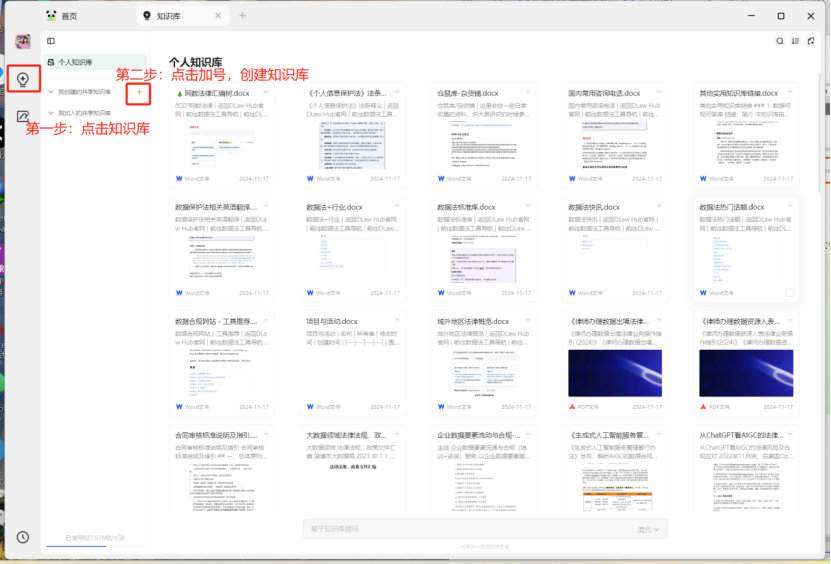Click the plus icon to create knowledge base
This screenshot has height=564, width=831.
pos(140,92)
